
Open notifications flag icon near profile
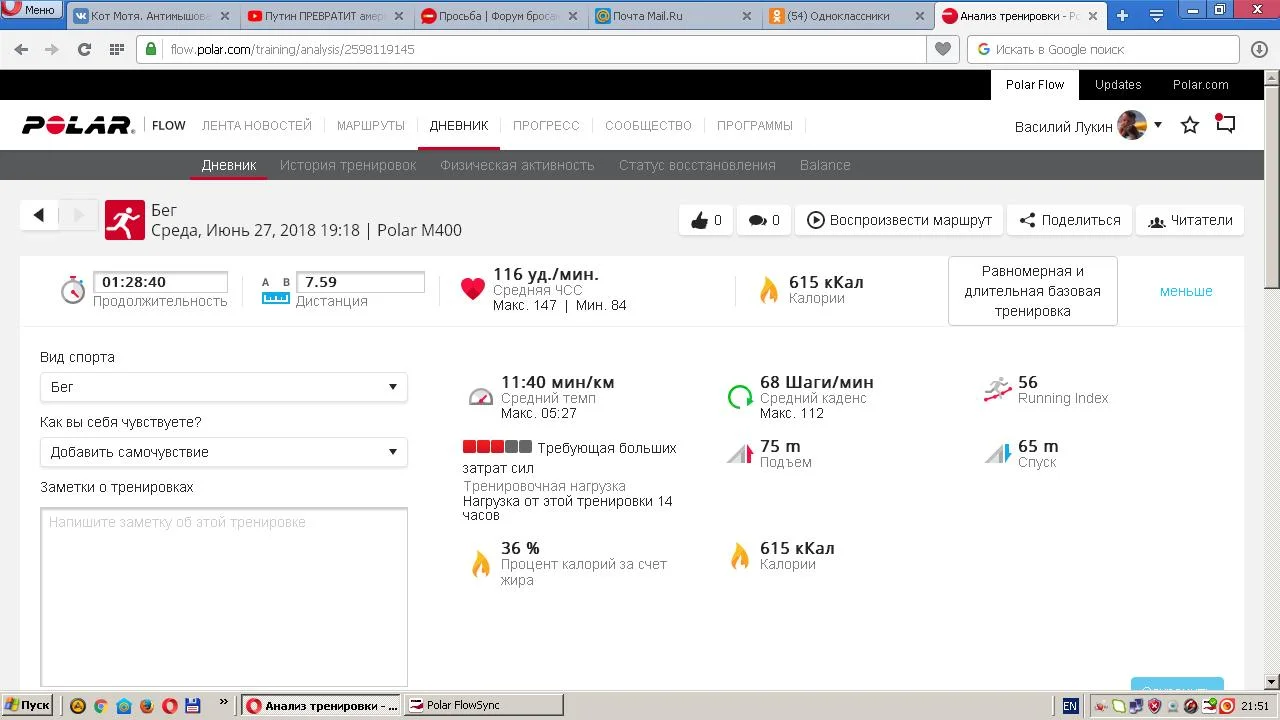click(1225, 124)
